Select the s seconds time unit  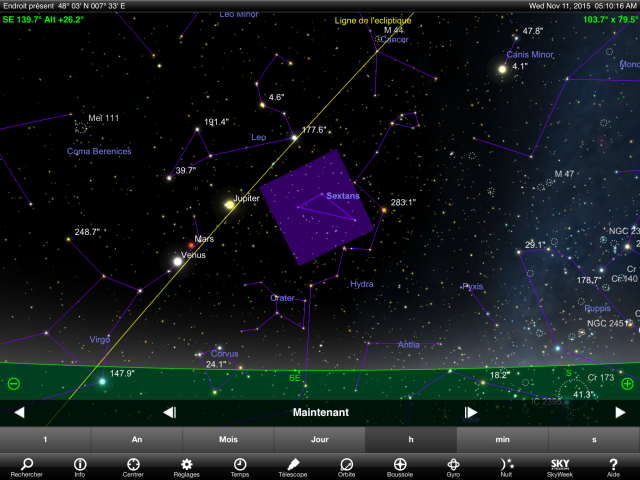(x=594, y=440)
